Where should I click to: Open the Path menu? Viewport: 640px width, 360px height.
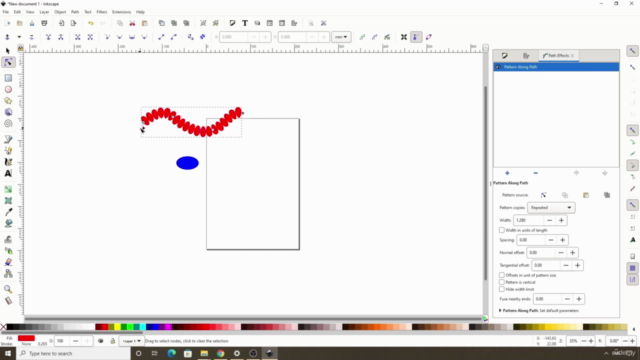pos(75,12)
